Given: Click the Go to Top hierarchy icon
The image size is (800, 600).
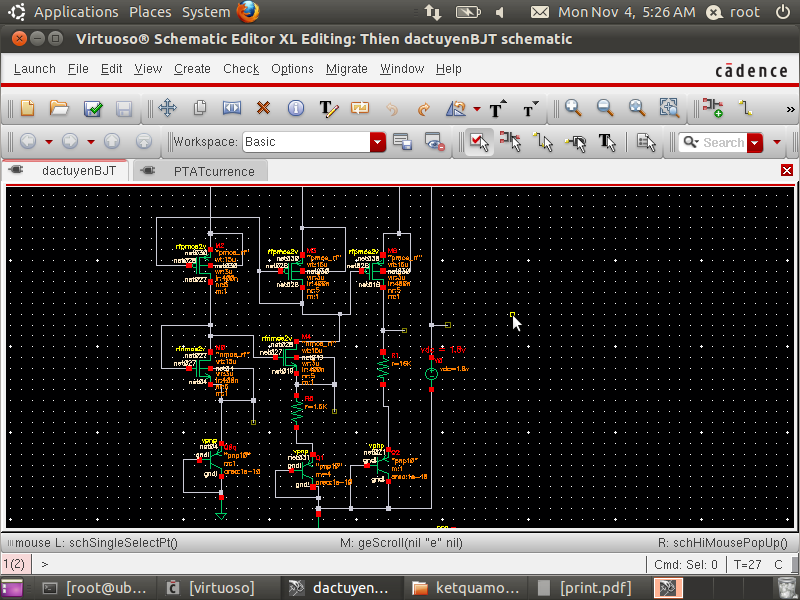Looking at the screenshot, I should point(144,141).
